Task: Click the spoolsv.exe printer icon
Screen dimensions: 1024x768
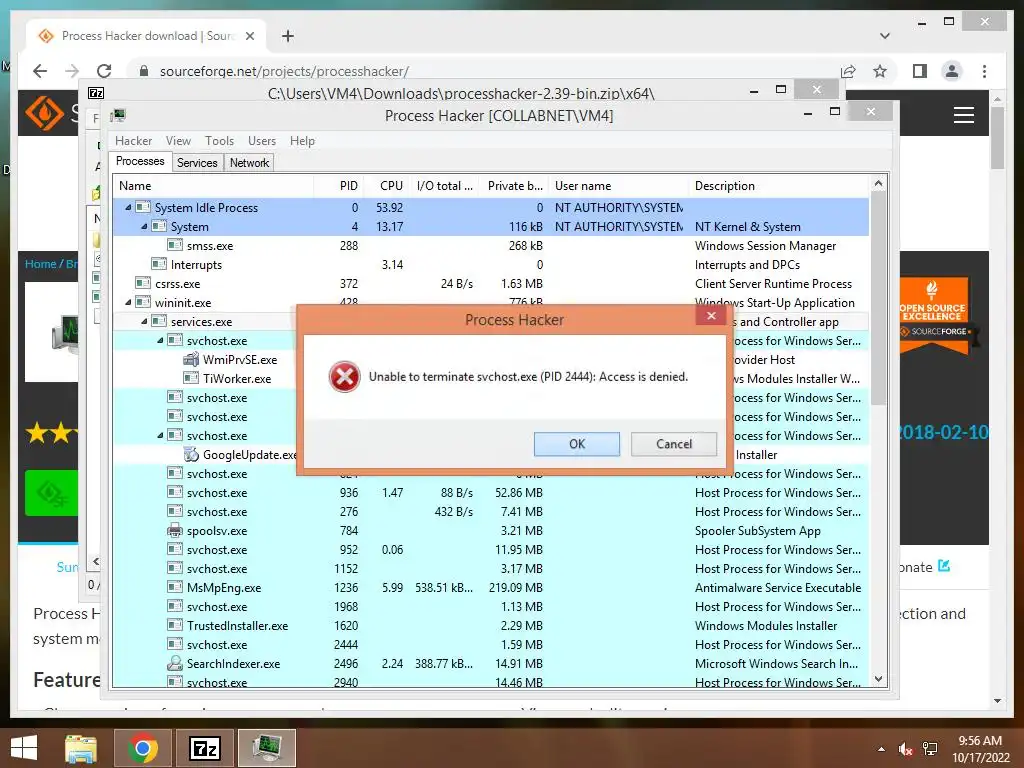Action: pyautogui.click(x=175, y=530)
